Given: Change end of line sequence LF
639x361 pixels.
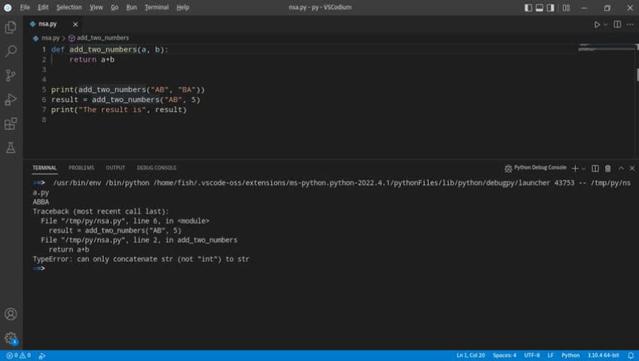Looking at the screenshot, I should pyautogui.click(x=550, y=355).
